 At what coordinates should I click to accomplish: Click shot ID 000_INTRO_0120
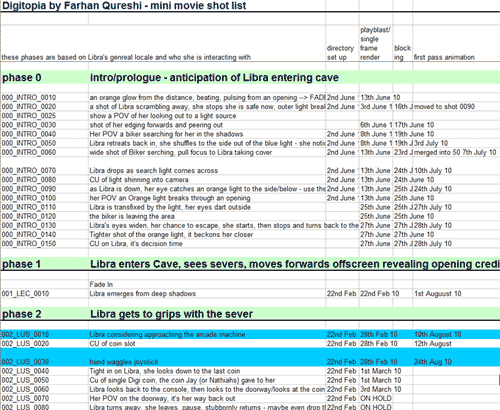(x=29, y=216)
